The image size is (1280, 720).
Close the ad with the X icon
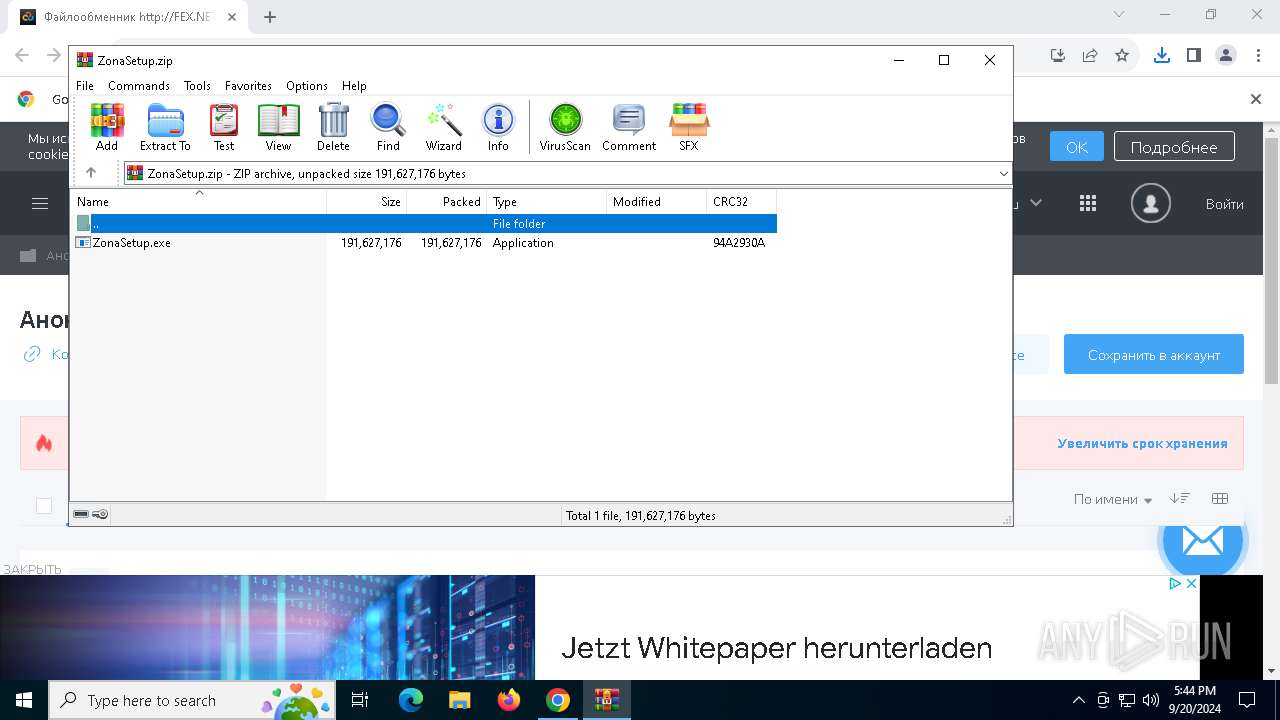coord(1191,583)
